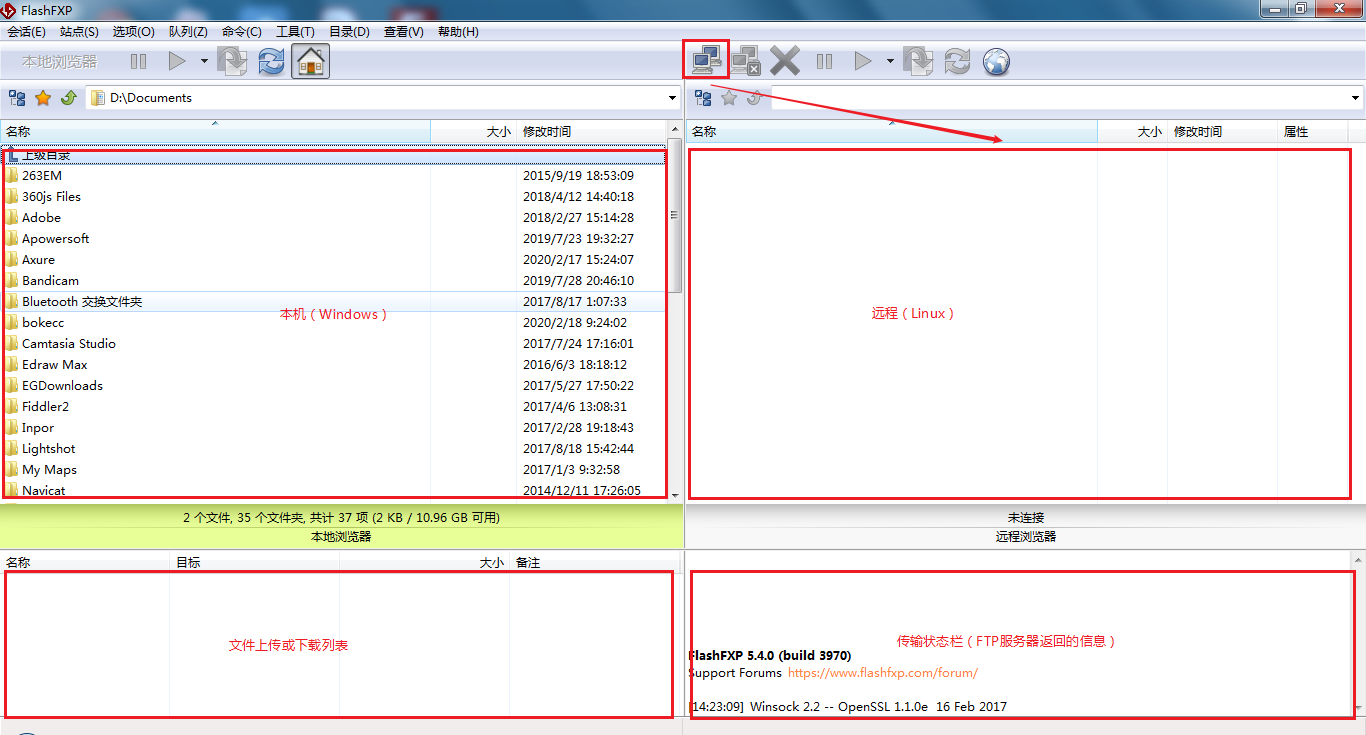Screen dimensions: 1366x735
Task: Expand the remote path dropdown arrow
Action: click(x=1356, y=98)
